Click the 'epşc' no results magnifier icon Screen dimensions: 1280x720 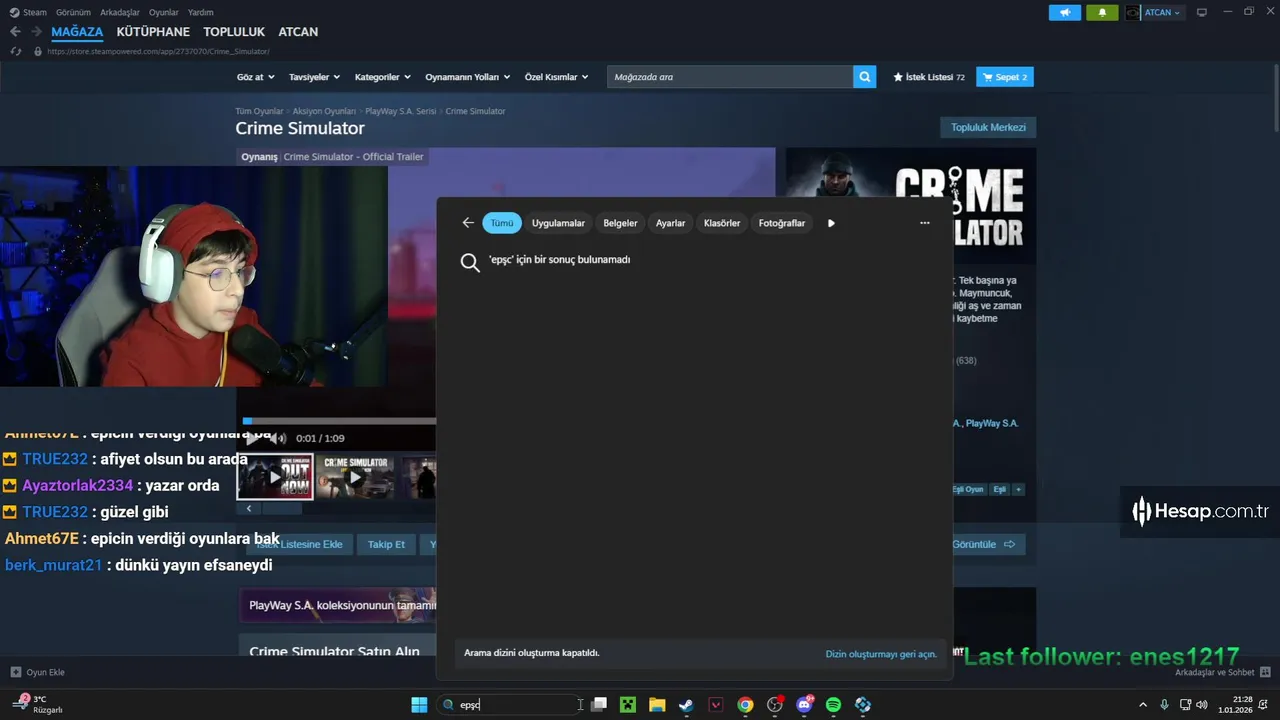pyautogui.click(x=470, y=263)
